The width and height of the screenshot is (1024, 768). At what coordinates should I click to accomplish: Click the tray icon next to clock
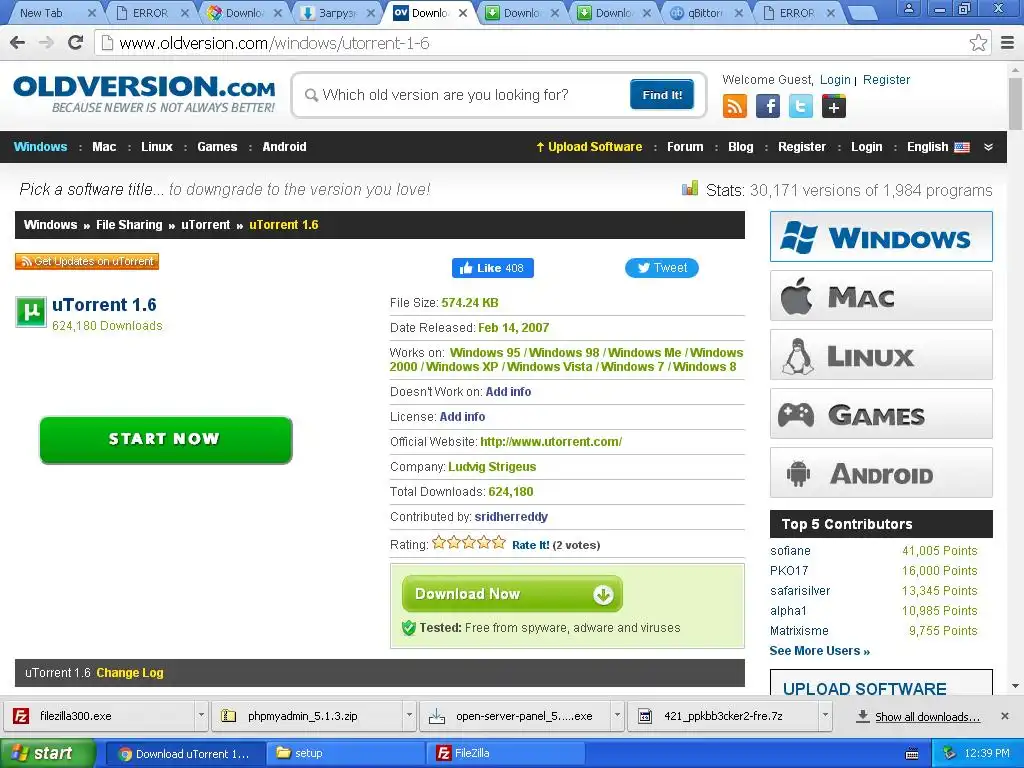tap(949, 754)
